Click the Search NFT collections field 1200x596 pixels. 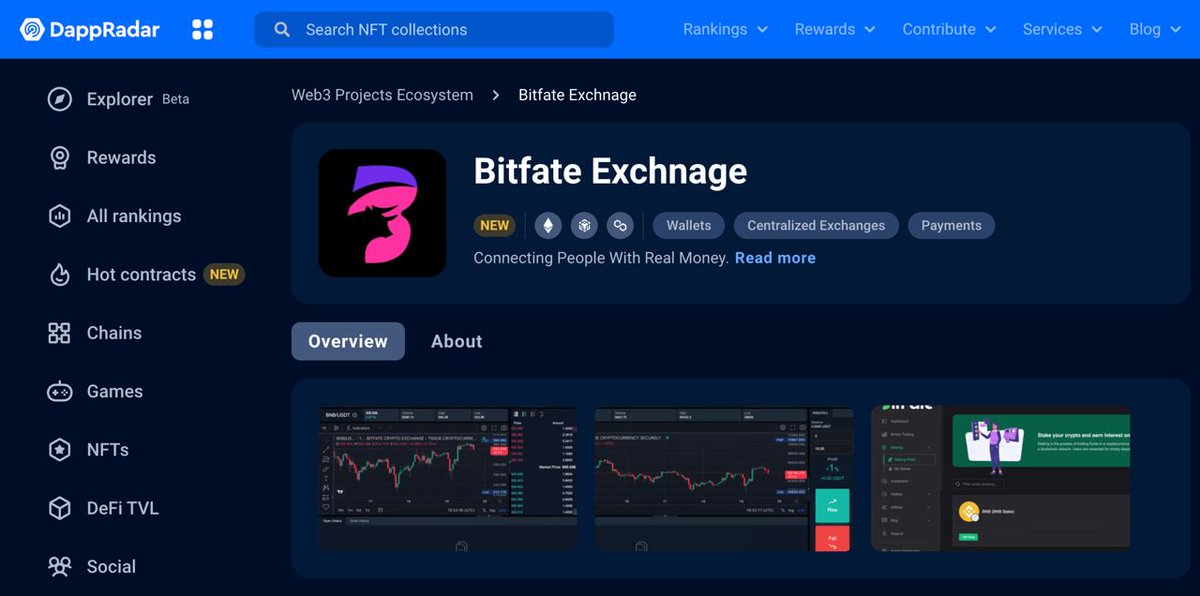pyautogui.click(x=434, y=30)
